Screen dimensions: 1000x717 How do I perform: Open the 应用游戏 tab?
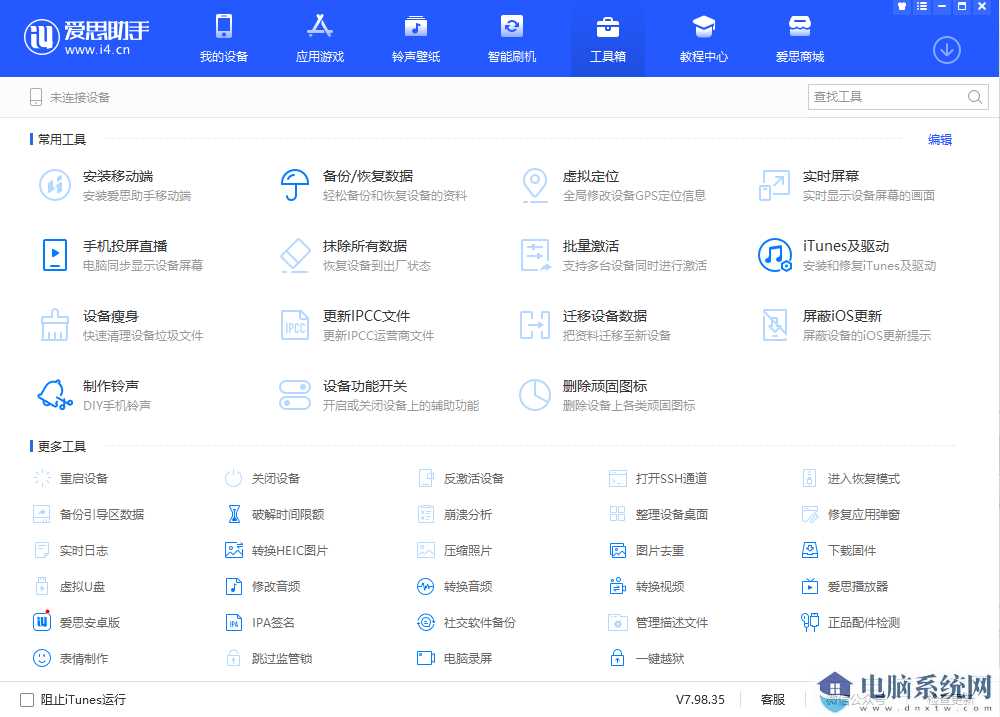pos(320,38)
